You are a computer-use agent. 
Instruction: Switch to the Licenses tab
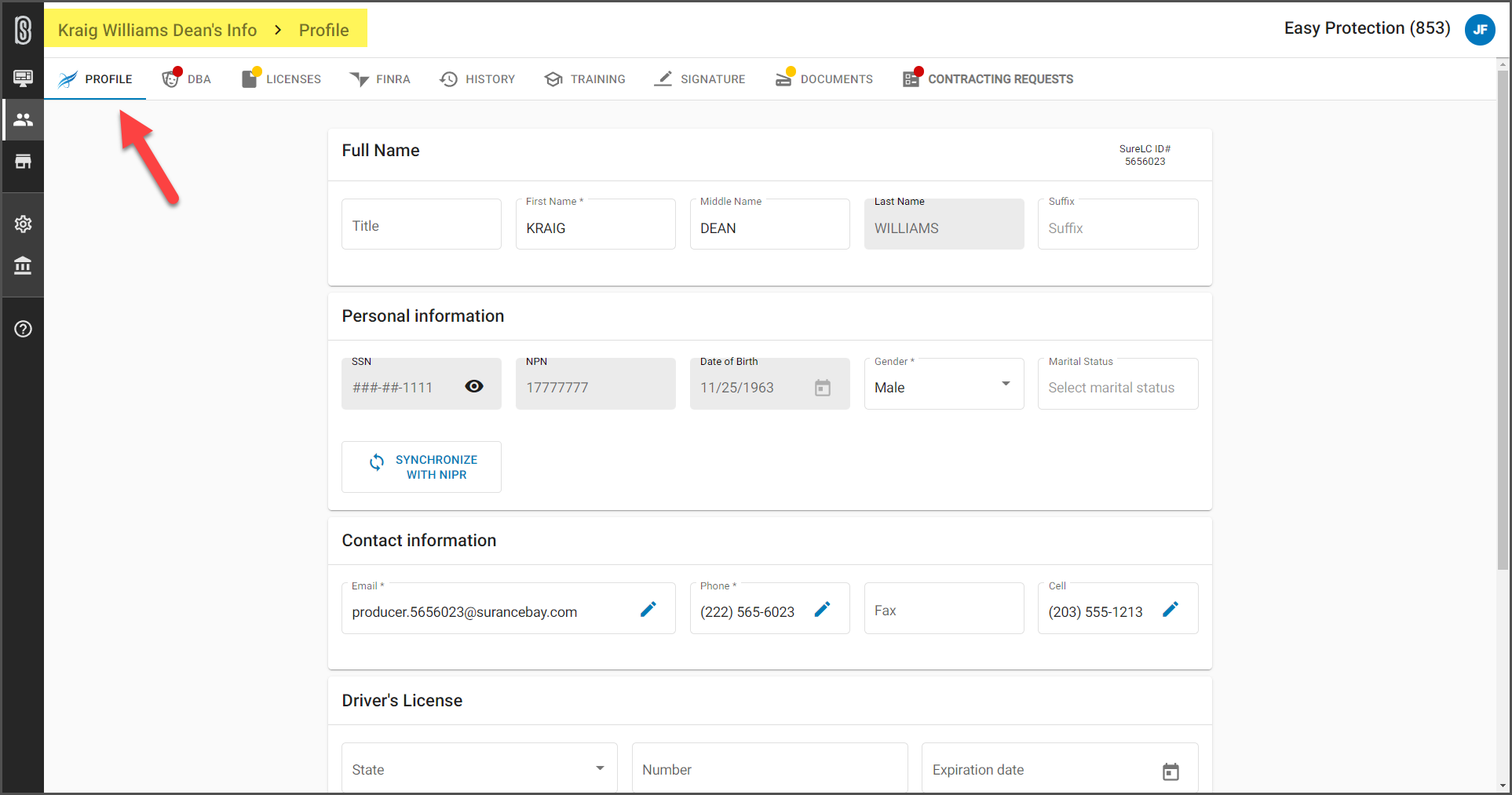coord(281,78)
